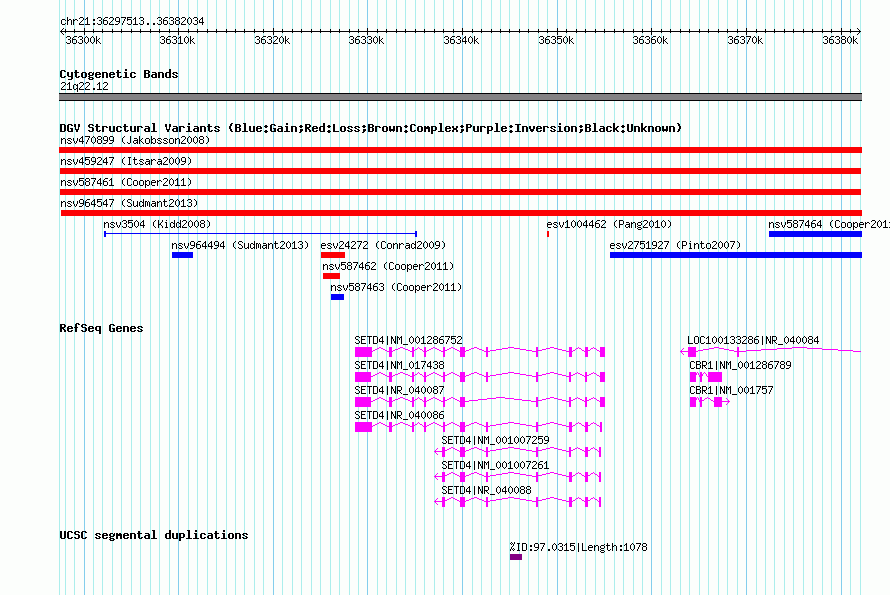
Task: Select the purple segmental duplication block
Action: [x=515, y=557]
